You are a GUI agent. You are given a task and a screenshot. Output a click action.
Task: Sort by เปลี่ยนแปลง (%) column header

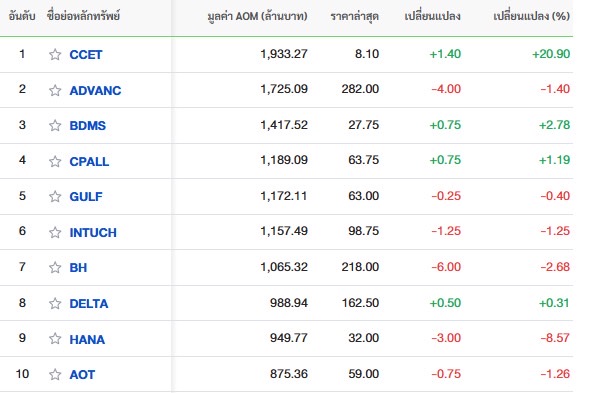point(531,16)
